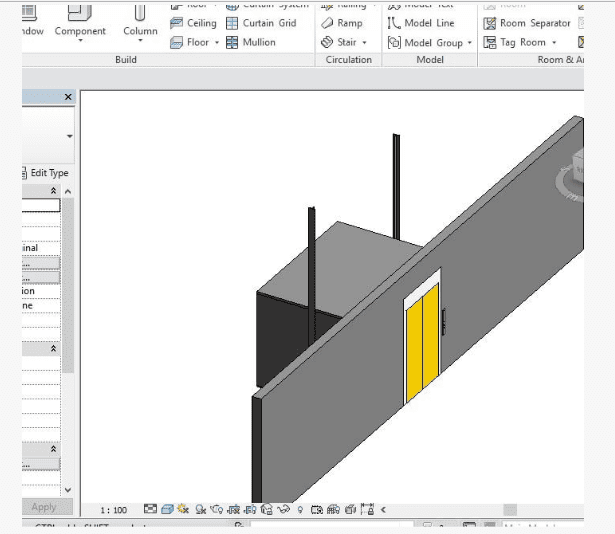Select the Curtain Grid tool
The image size is (615, 534).
coord(260,23)
